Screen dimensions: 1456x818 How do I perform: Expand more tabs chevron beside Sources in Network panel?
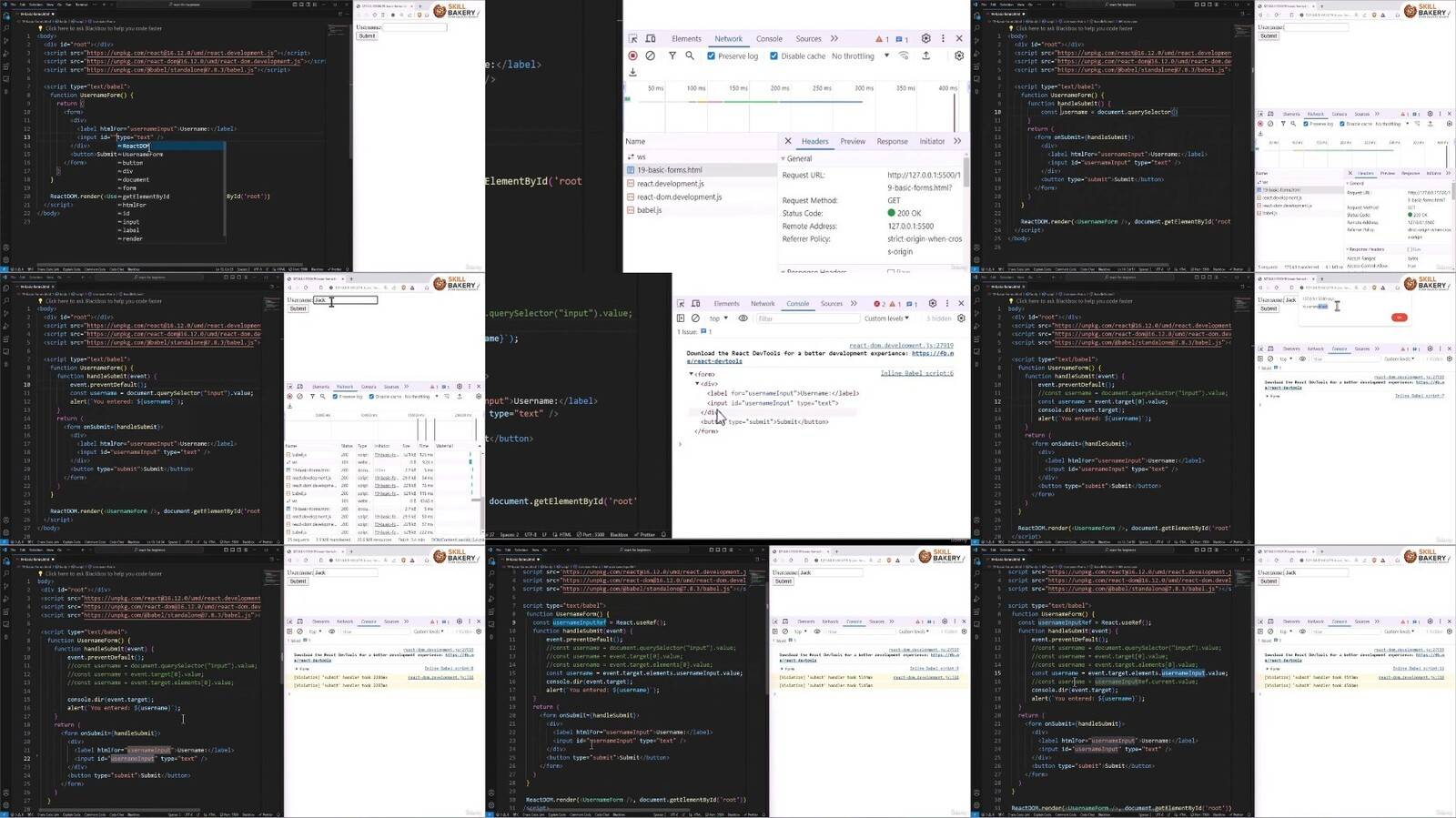point(834,39)
